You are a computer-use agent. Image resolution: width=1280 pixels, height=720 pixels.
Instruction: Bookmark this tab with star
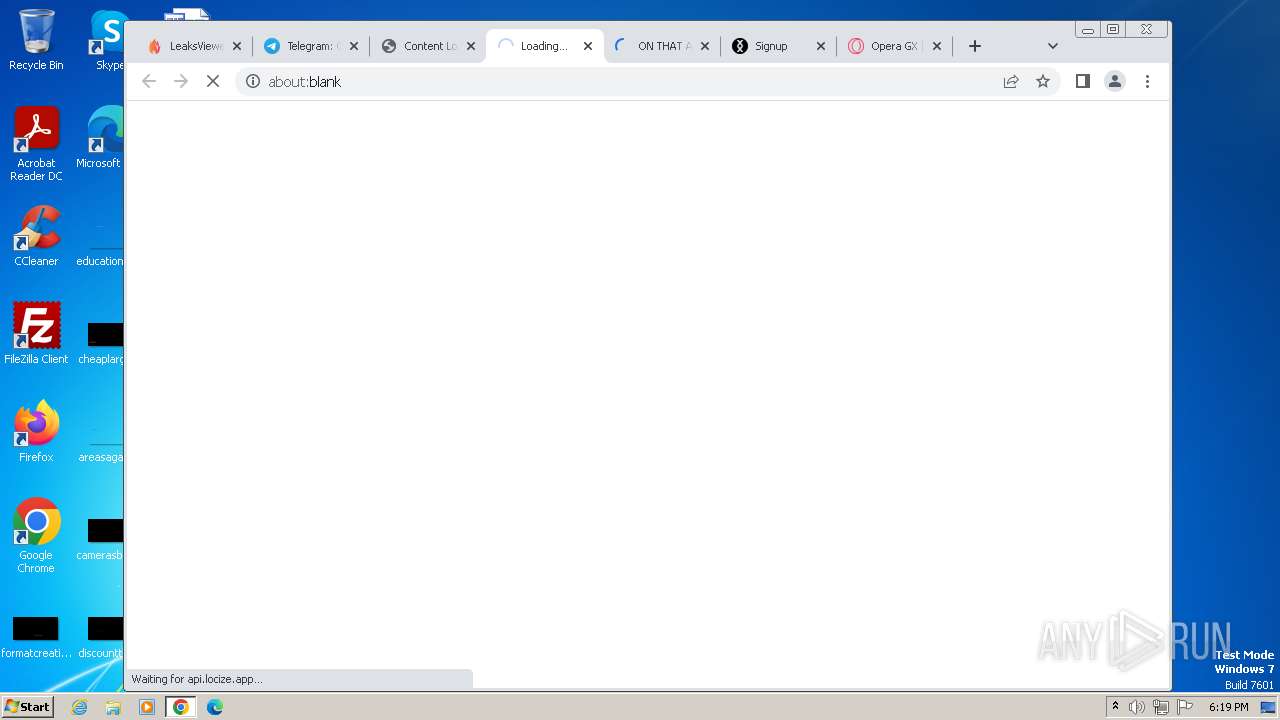click(1043, 81)
